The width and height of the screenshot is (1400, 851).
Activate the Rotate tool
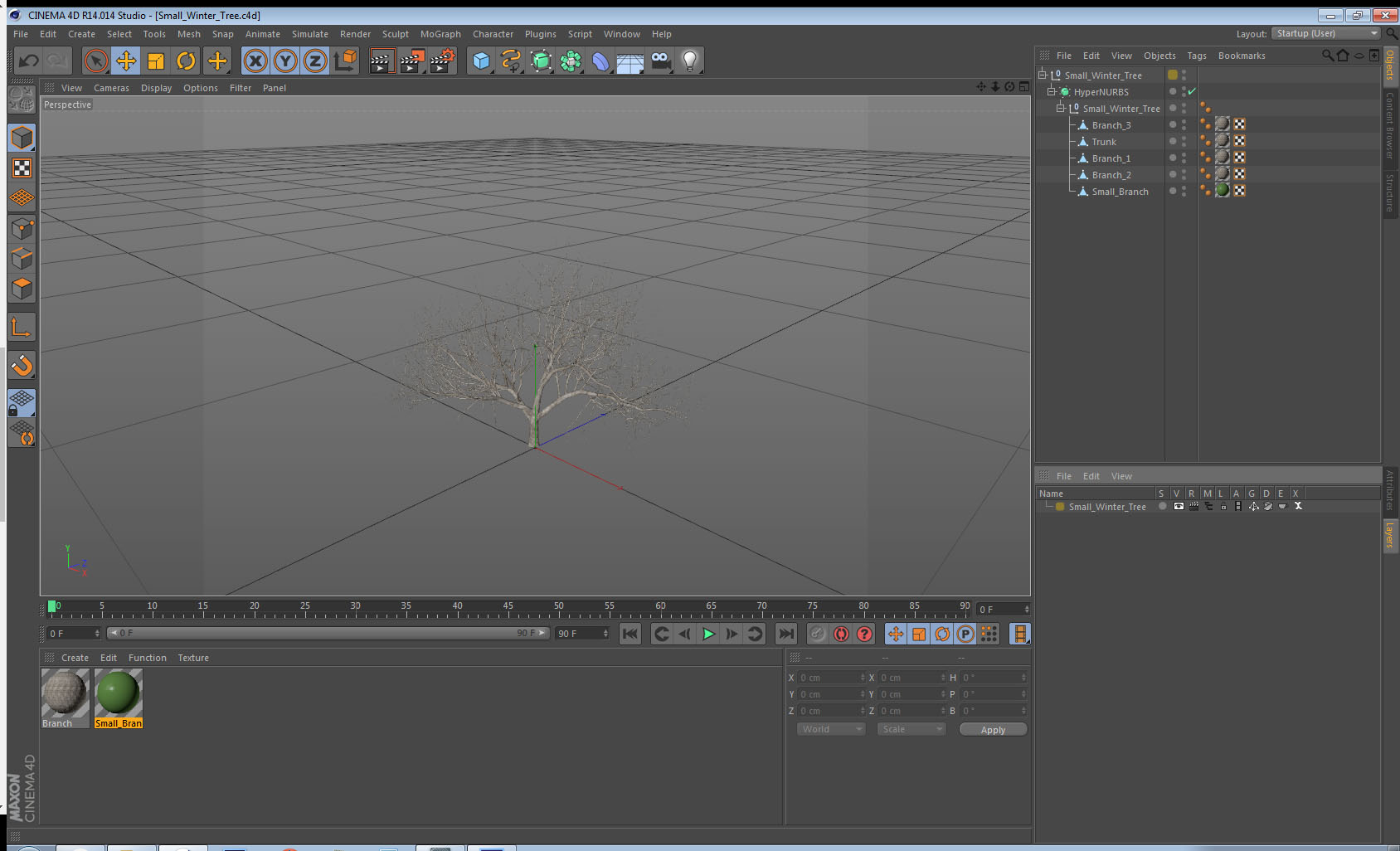186,61
